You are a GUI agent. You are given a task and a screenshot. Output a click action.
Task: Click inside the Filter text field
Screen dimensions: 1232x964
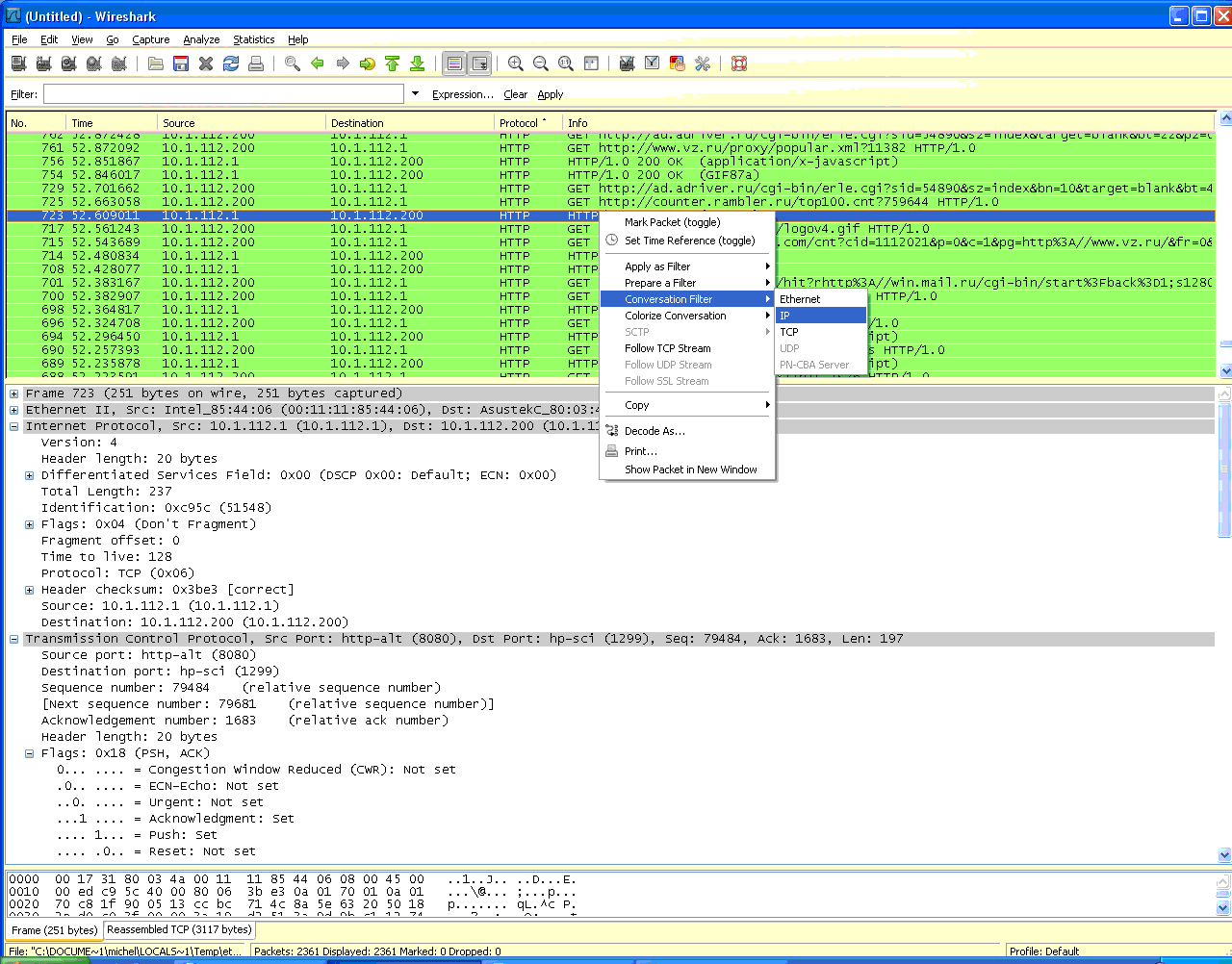(223, 94)
